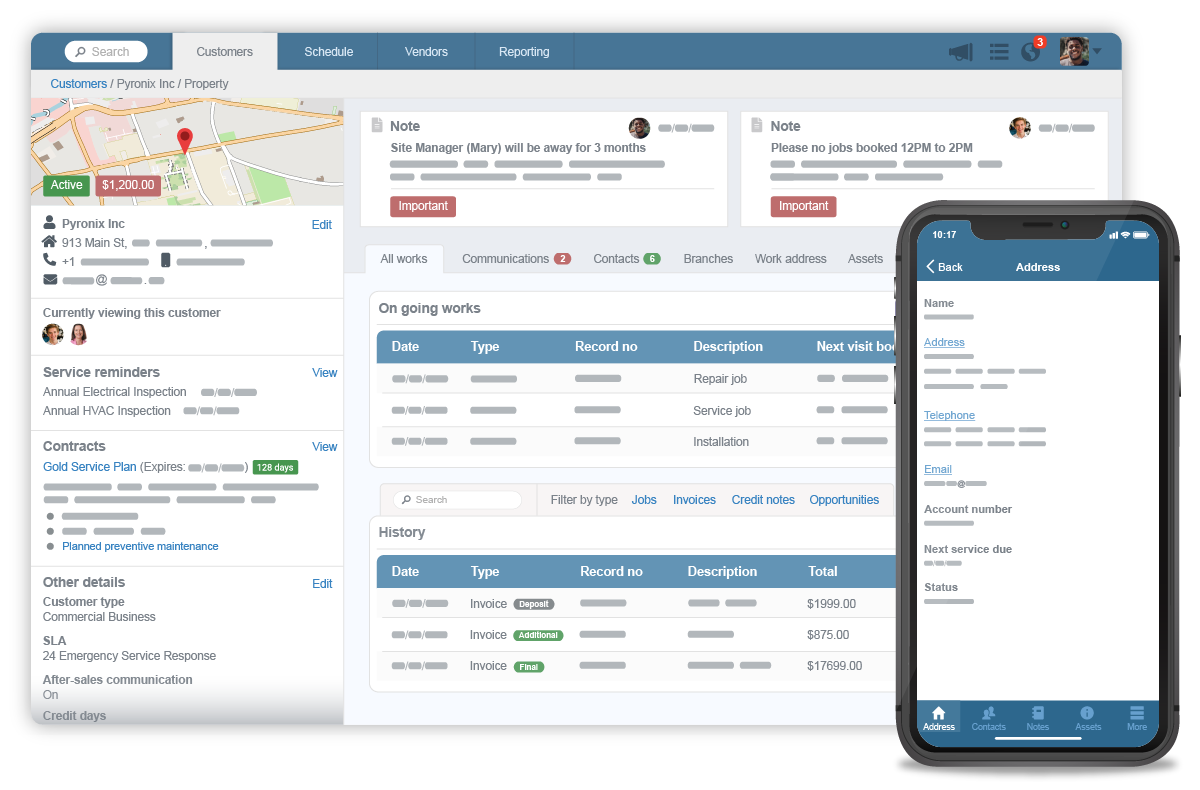Select the Communications tab

pyautogui.click(x=515, y=259)
